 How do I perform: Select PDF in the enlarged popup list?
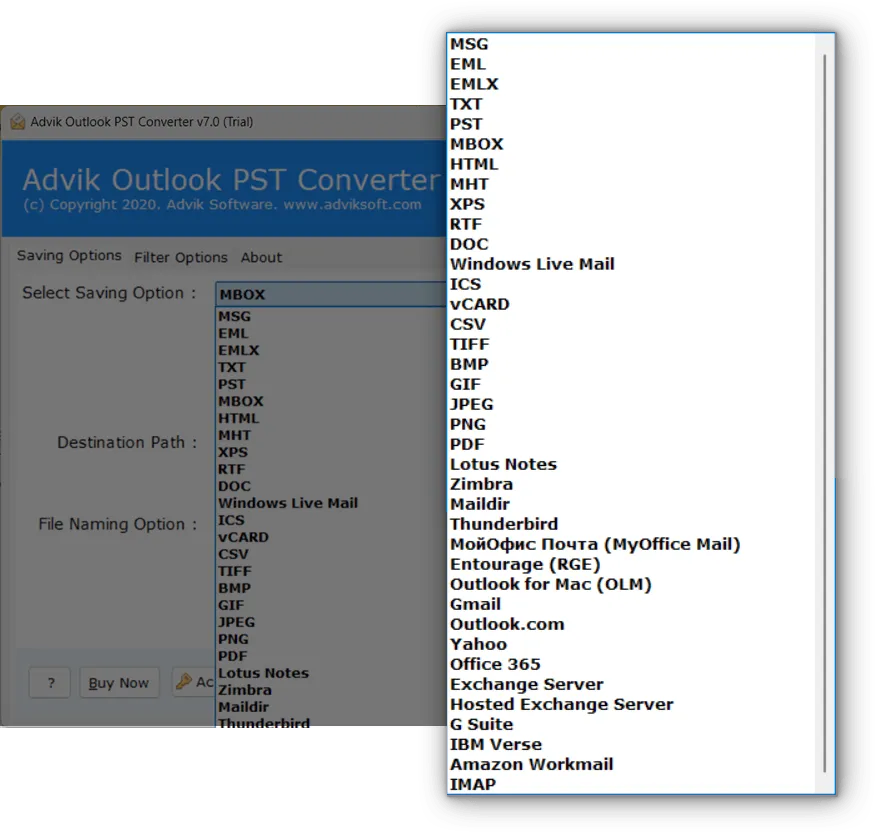click(x=467, y=444)
